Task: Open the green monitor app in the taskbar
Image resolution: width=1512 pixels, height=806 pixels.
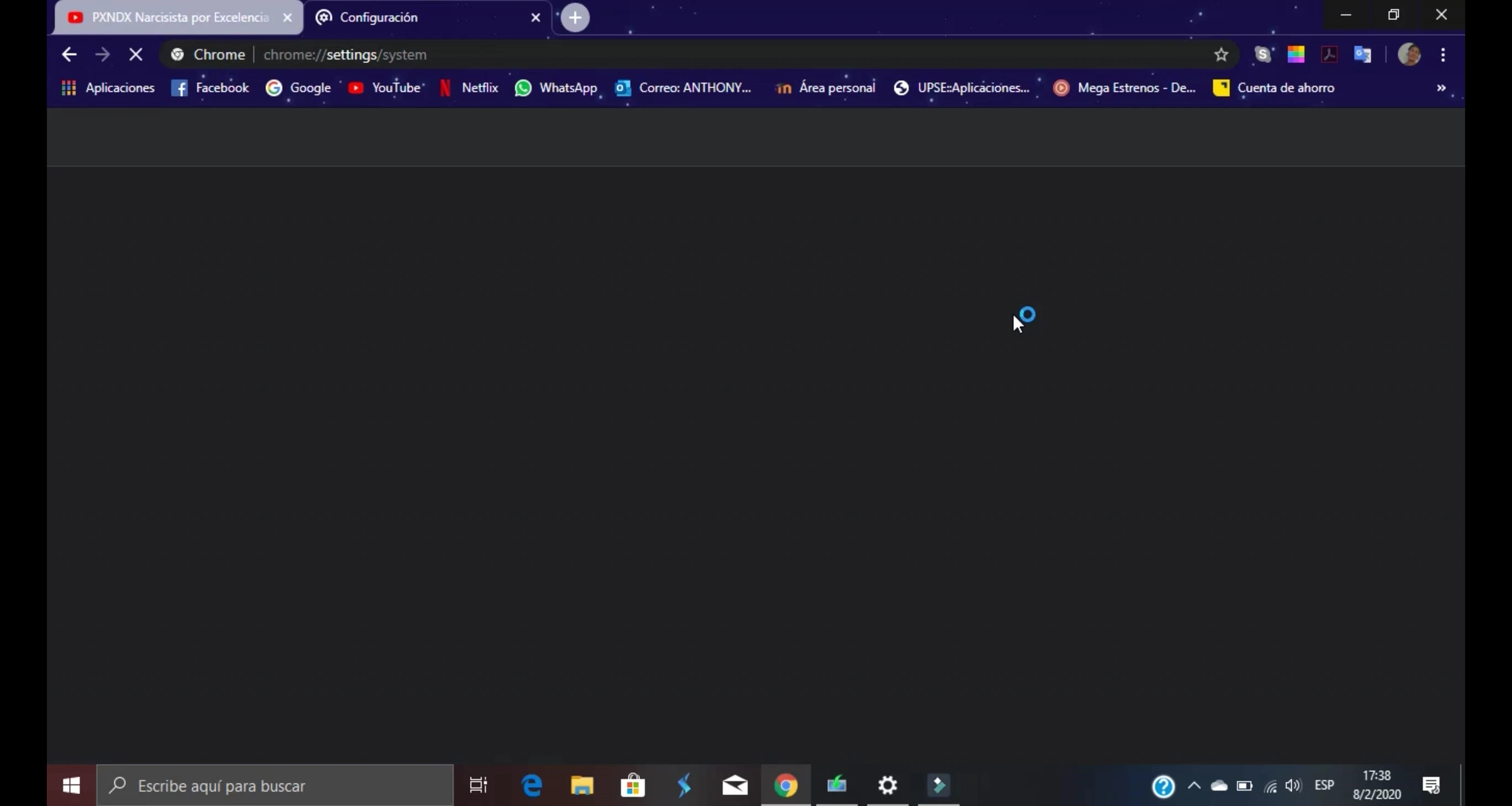Action: click(837, 786)
